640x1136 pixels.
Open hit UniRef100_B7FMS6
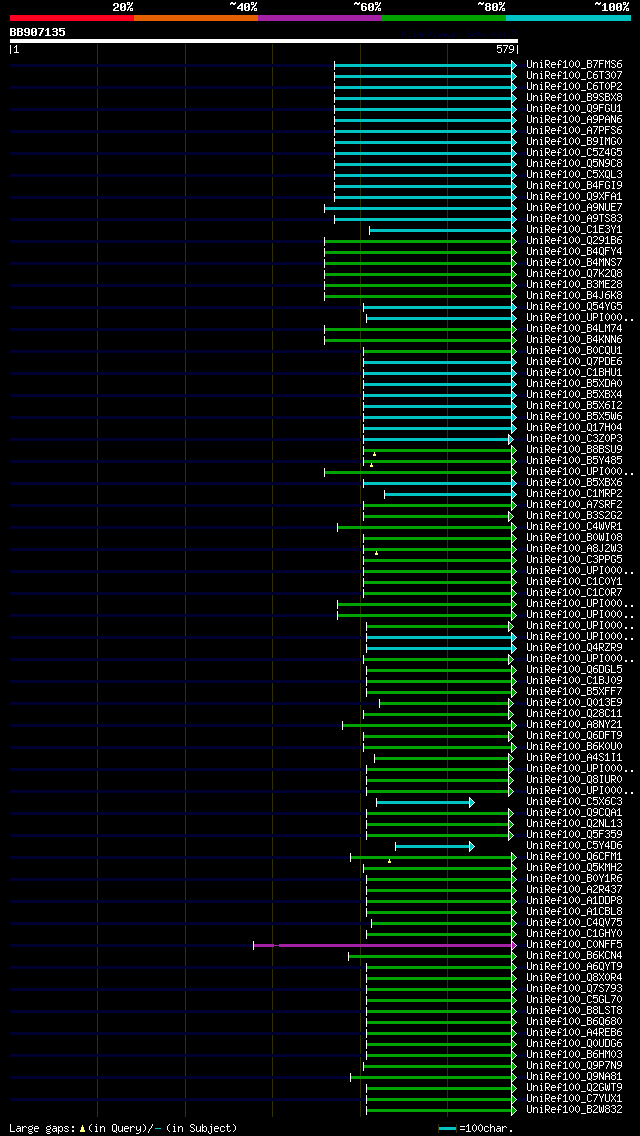pos(574,64)
